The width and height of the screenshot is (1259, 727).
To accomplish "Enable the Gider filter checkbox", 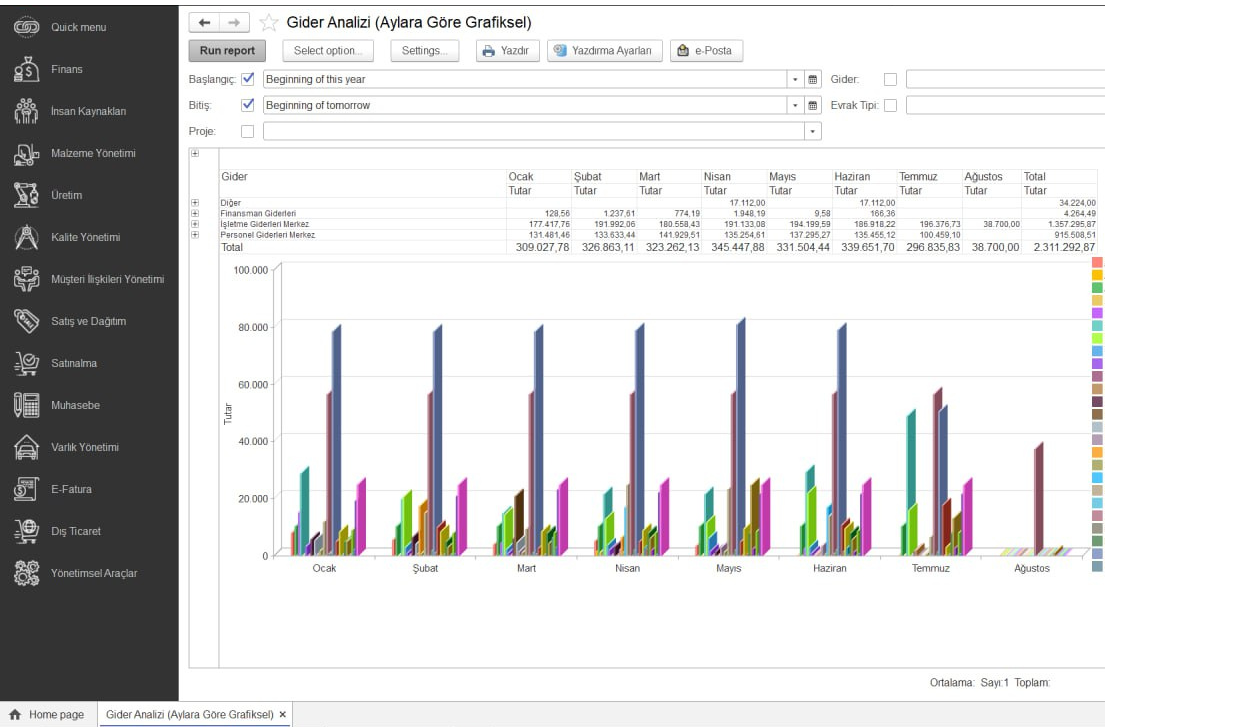I will point(890,79).
